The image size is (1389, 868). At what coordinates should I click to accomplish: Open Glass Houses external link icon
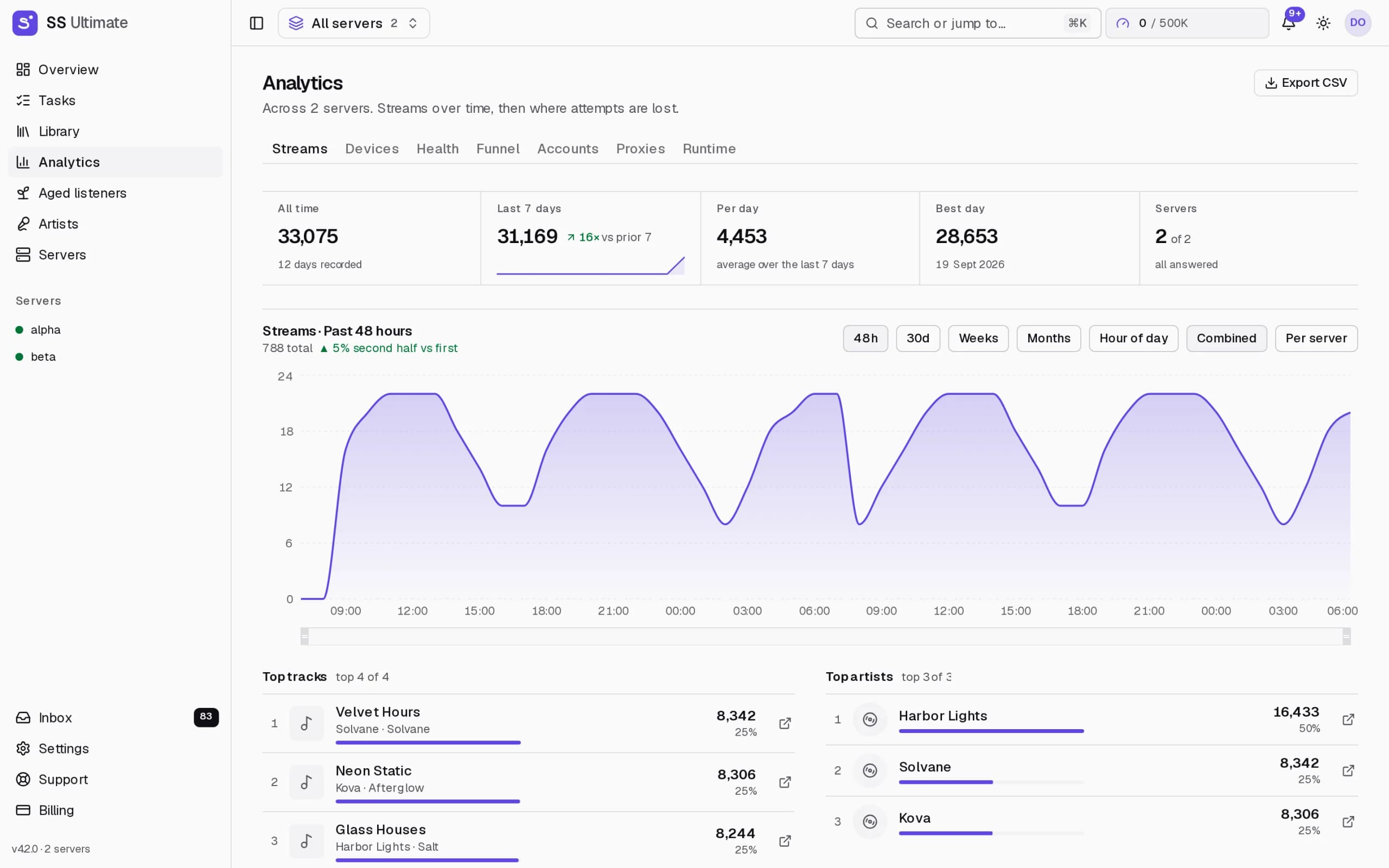click(785, 841)
